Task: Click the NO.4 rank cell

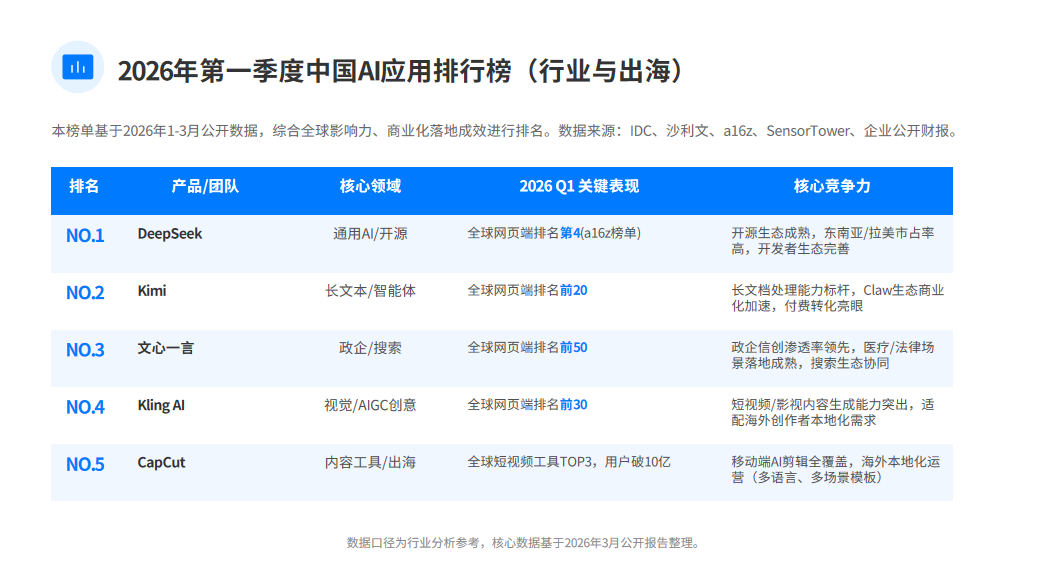Action: click(x=85, y=407)
